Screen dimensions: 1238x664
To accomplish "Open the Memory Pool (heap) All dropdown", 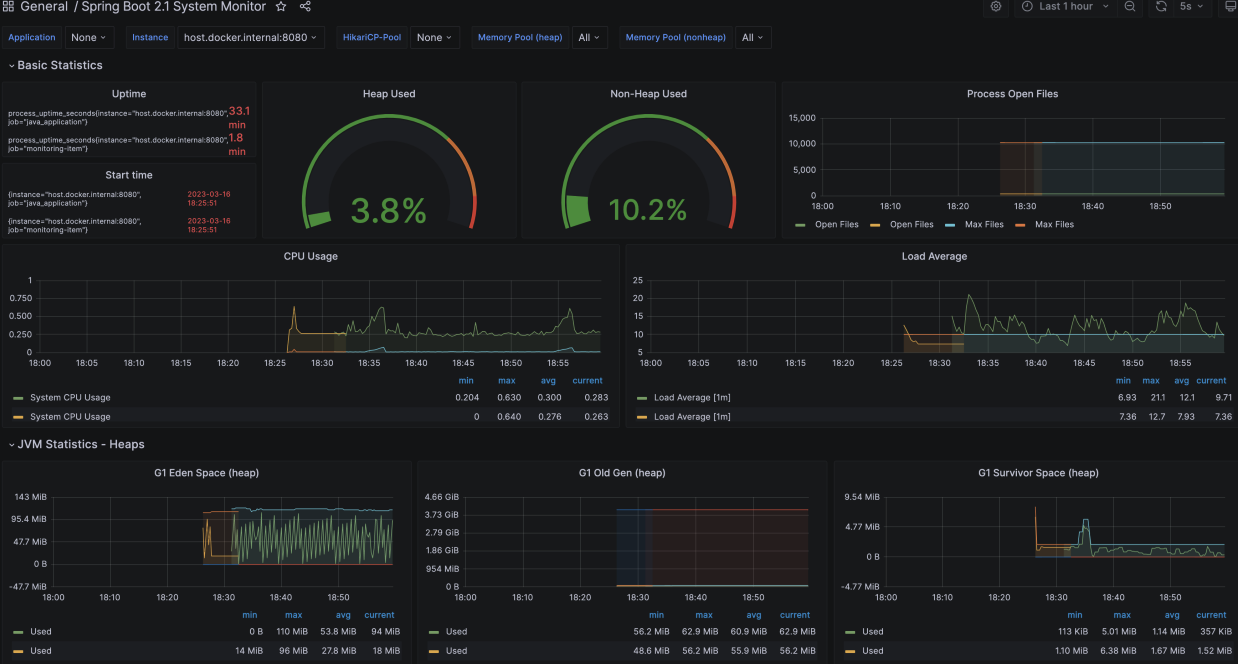I will tap(590, 37).
